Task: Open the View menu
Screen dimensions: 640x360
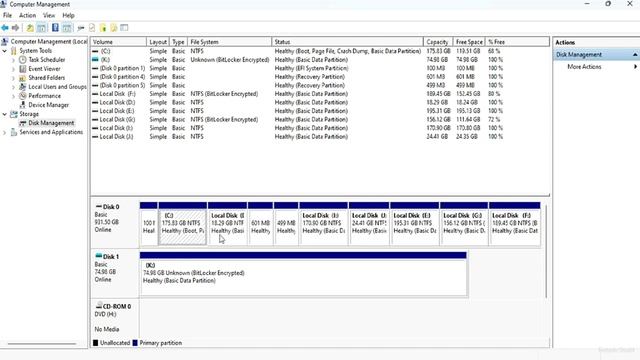Action: [x=49, y=16]
